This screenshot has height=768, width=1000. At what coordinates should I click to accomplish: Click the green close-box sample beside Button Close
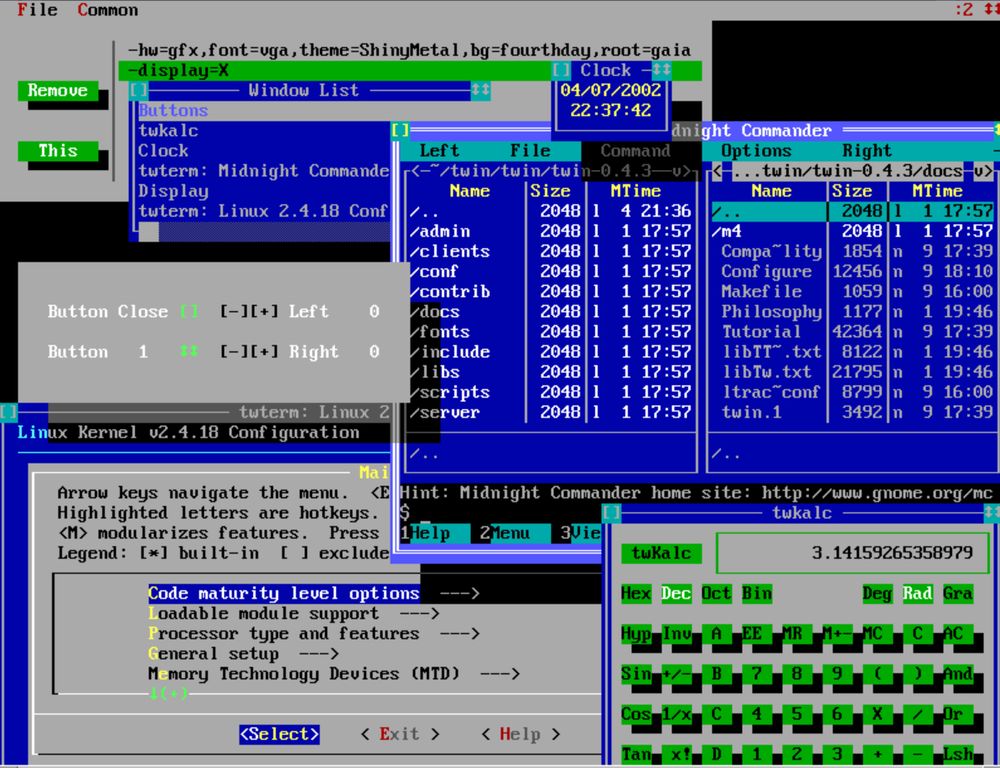click(x=189, y=311)
